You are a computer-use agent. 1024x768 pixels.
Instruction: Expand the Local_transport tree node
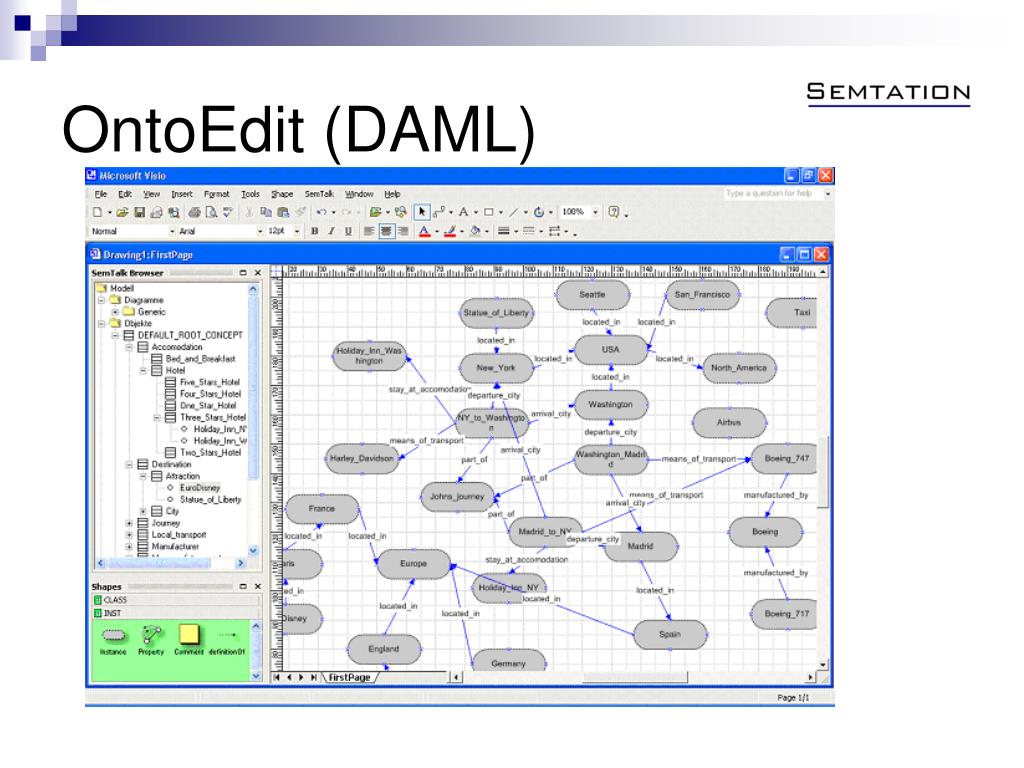point(129,535)
